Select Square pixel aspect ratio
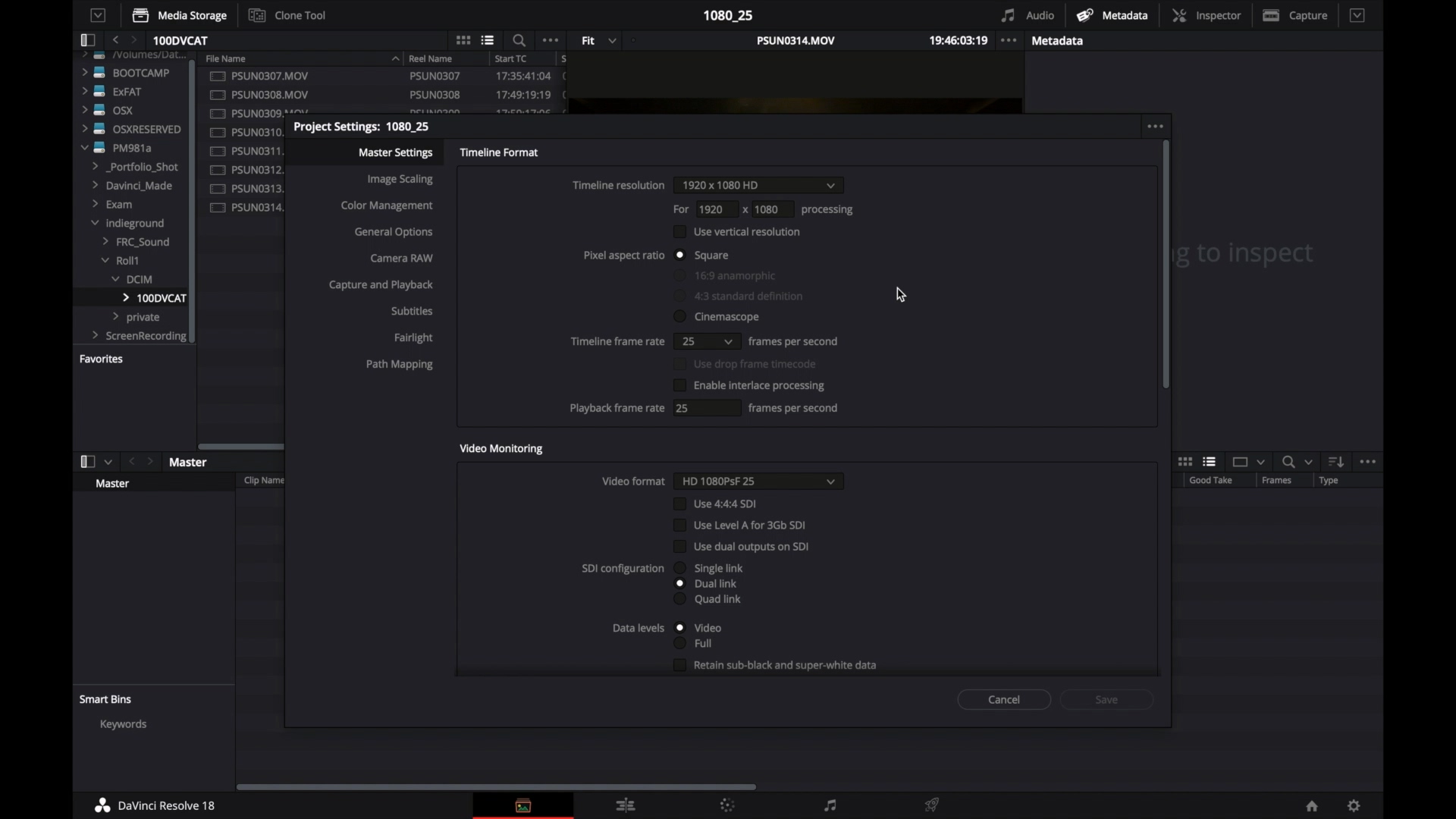Screen dimensions: 1456x819 pyautogui.click(x=680, y=255)
